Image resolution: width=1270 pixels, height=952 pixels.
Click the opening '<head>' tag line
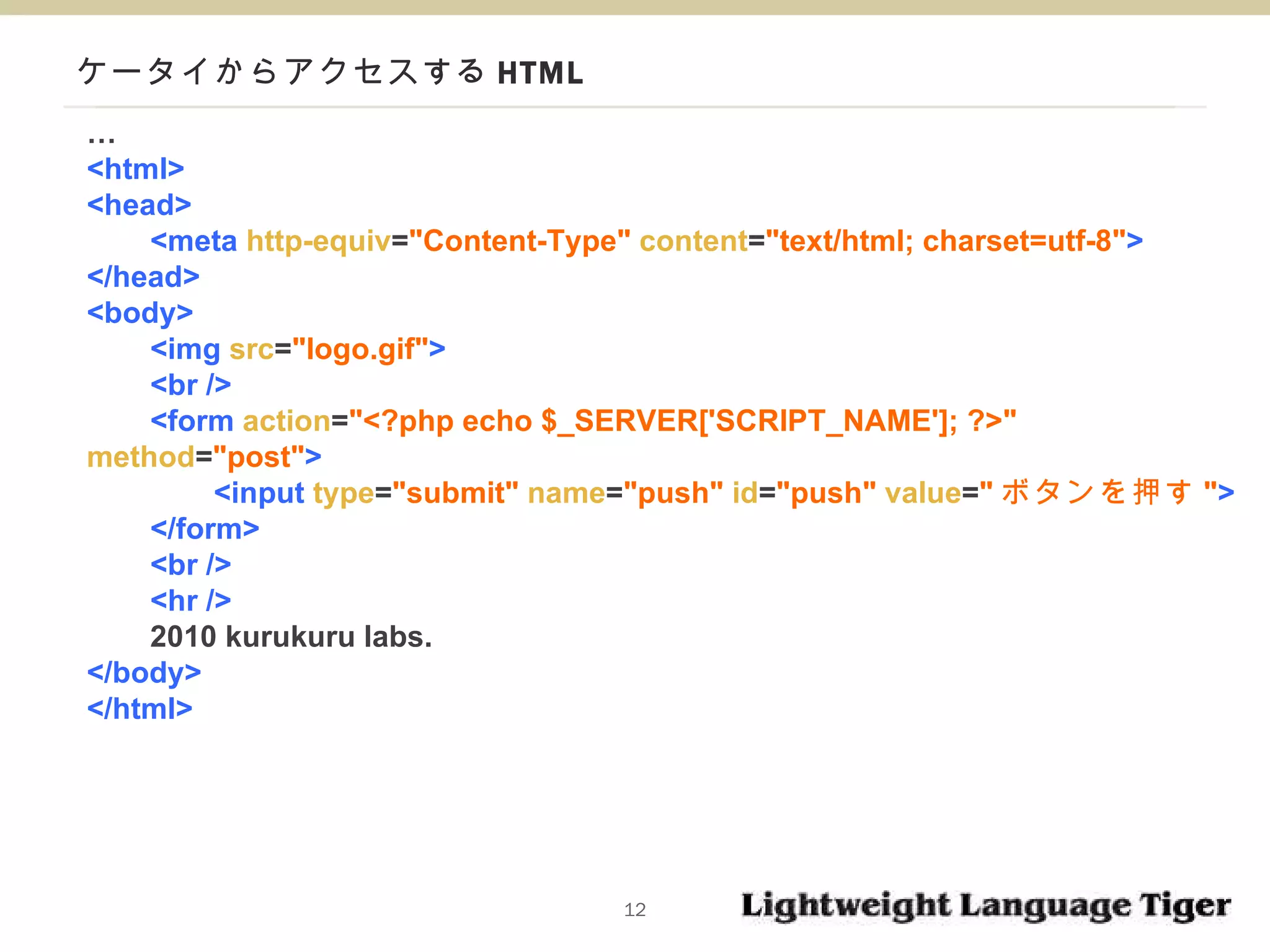click(x=139, y=205)
